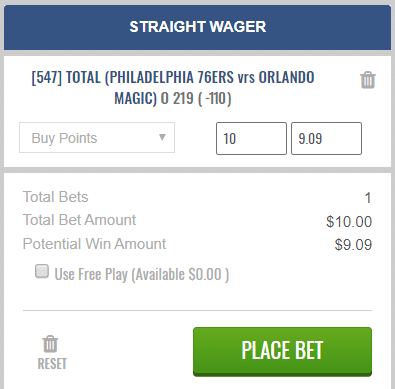The width and height of the screenshot is (395, 389).
Task: Click the Total Bet Amount label
Action: coord(79,220)
